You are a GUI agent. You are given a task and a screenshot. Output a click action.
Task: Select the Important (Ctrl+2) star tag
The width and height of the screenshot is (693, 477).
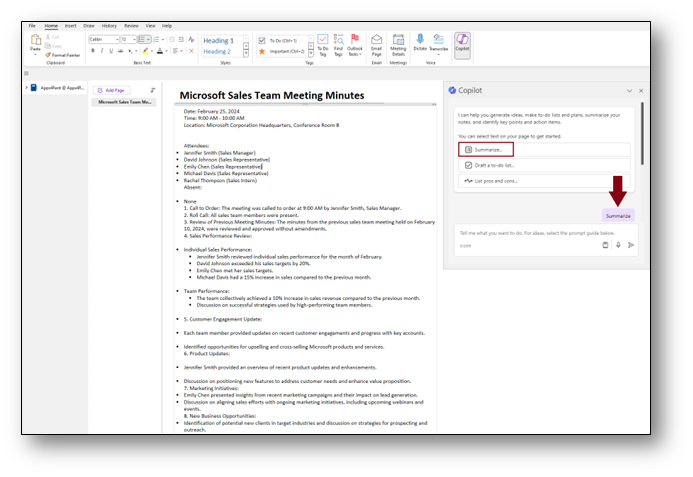tap(281, 51)
